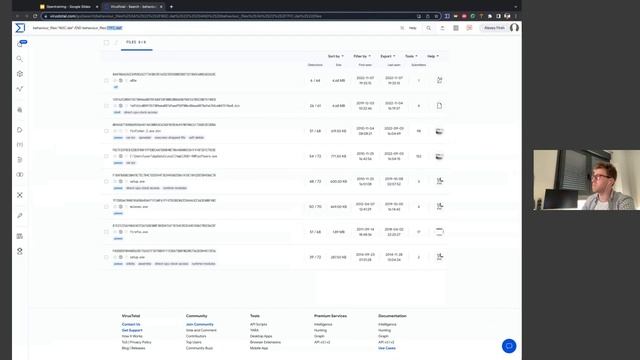Open the Tools dropdown

[411, 56]
